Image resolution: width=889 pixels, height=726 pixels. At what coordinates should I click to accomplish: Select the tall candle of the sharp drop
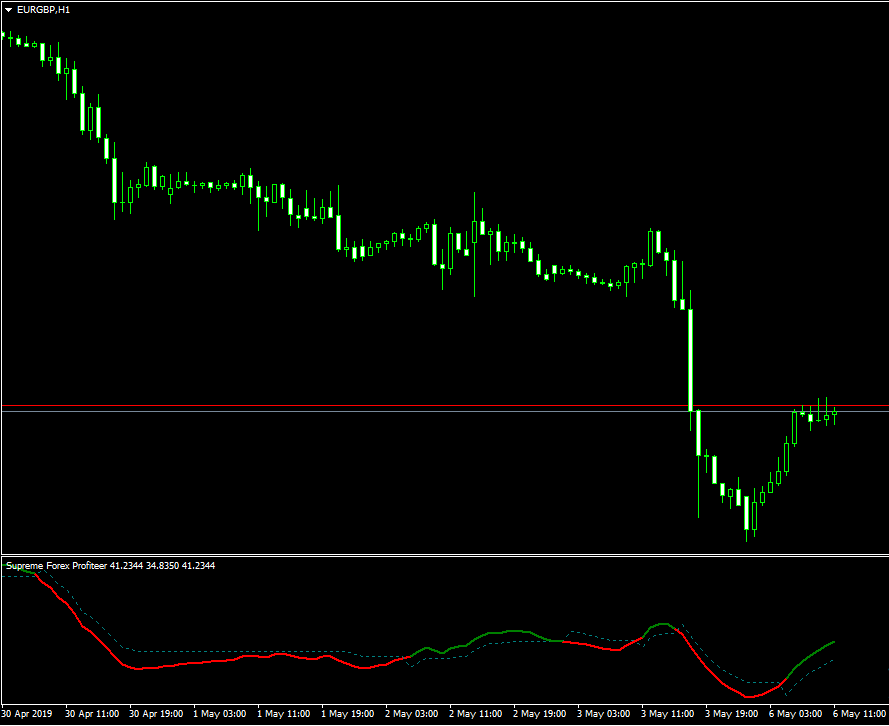[690, 360]
